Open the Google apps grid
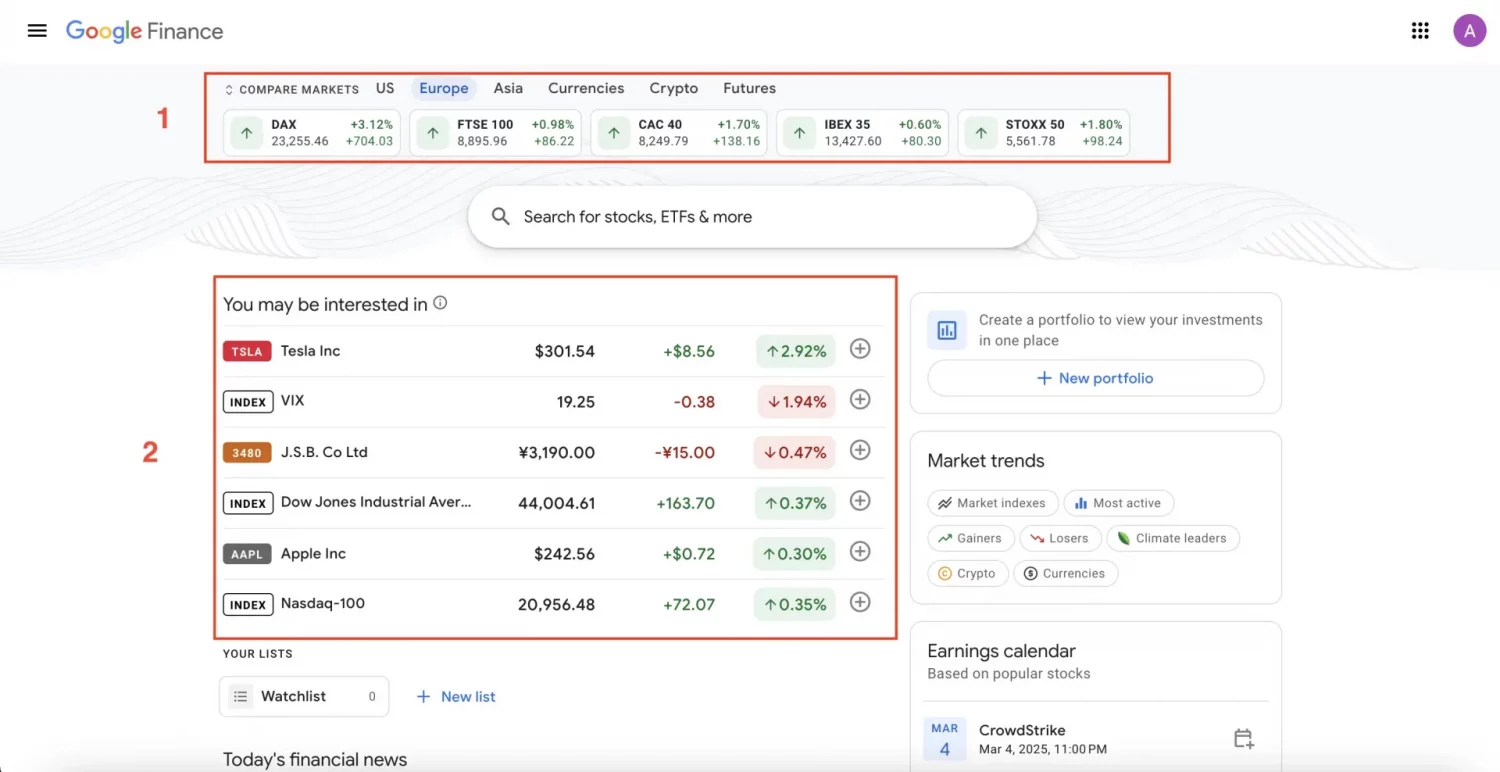Image resolution: width=1500 pixels, height=772 pixels. 1420,31
